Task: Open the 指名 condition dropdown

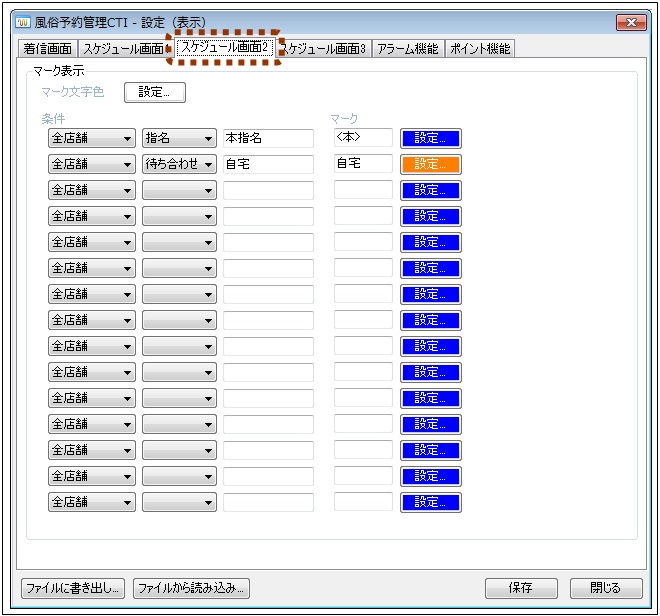Action: (179, 138)
